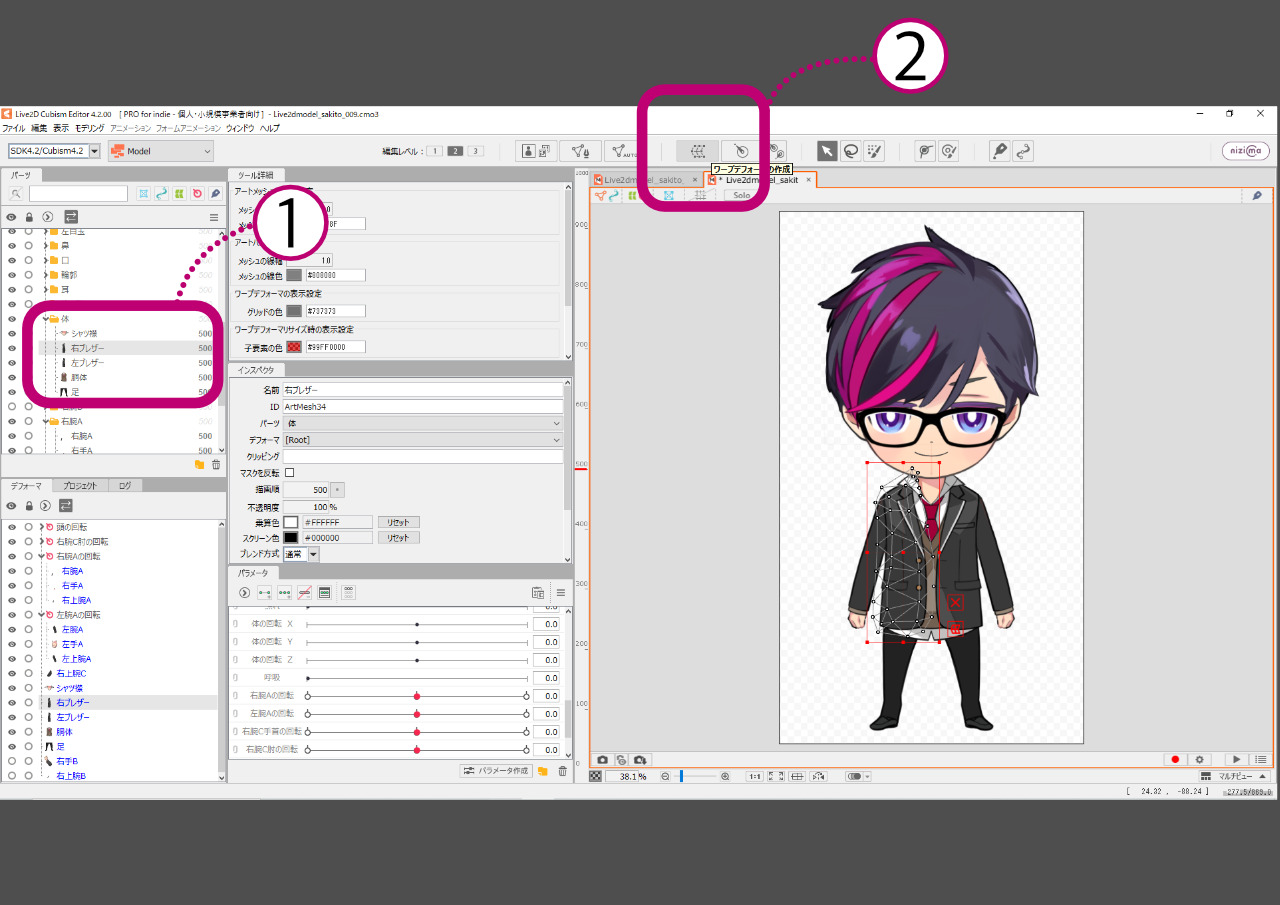The height and width of the screenshot is (905, 1280).
Task: Click the parts search input field
Action: [x=78, y=193]
